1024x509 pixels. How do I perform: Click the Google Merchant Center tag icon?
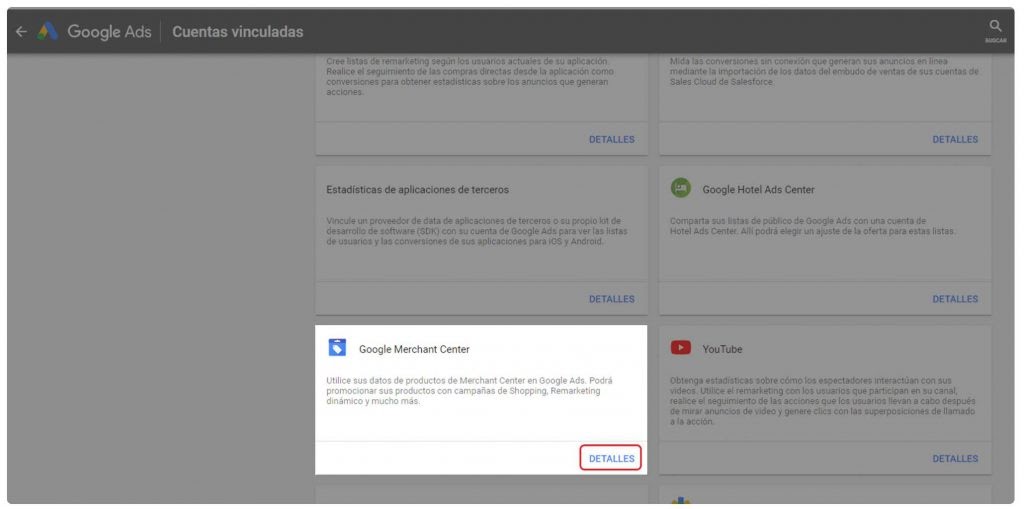tap(337, 348)
